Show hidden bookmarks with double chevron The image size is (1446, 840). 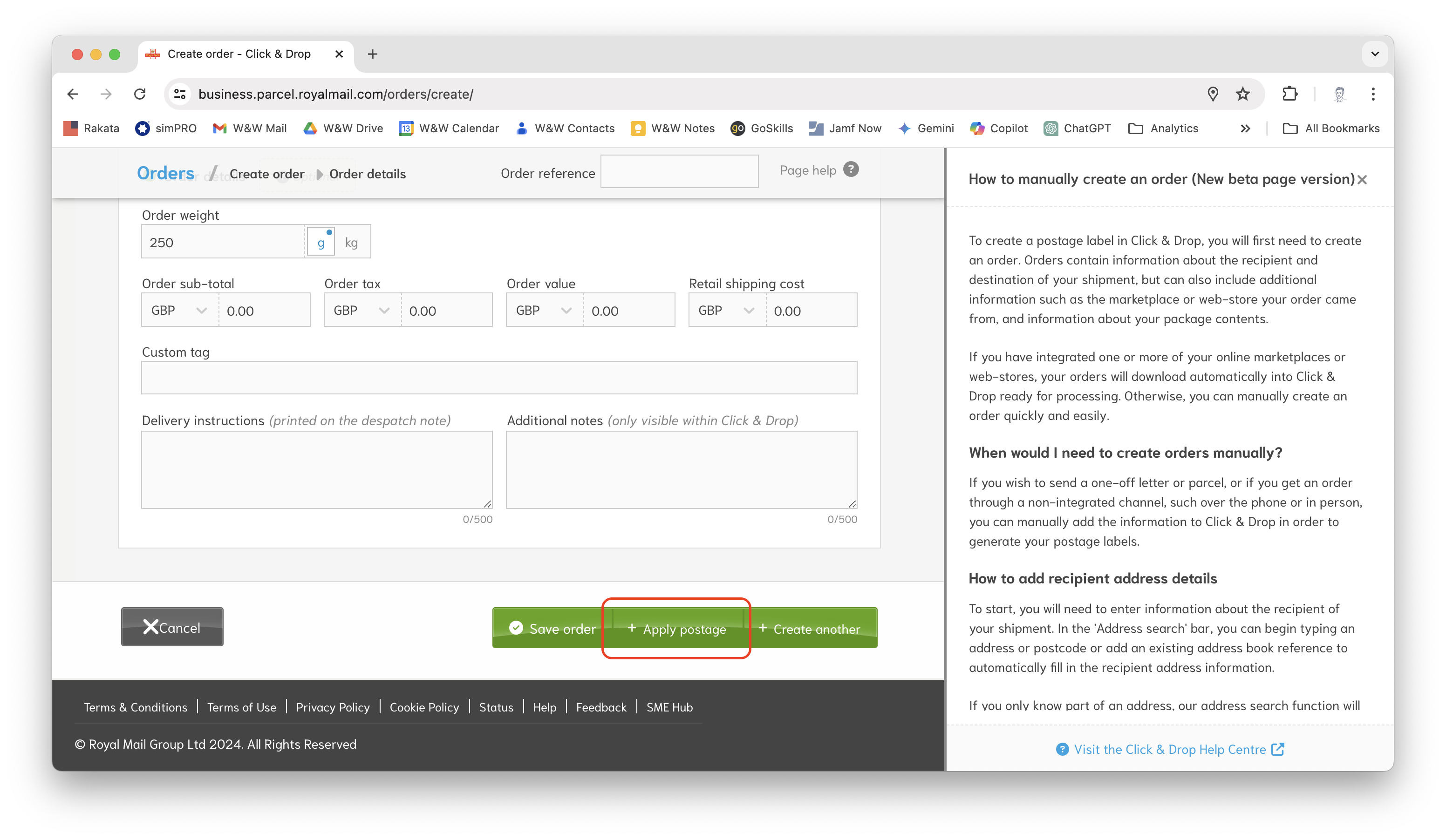tap(1245, 129)
